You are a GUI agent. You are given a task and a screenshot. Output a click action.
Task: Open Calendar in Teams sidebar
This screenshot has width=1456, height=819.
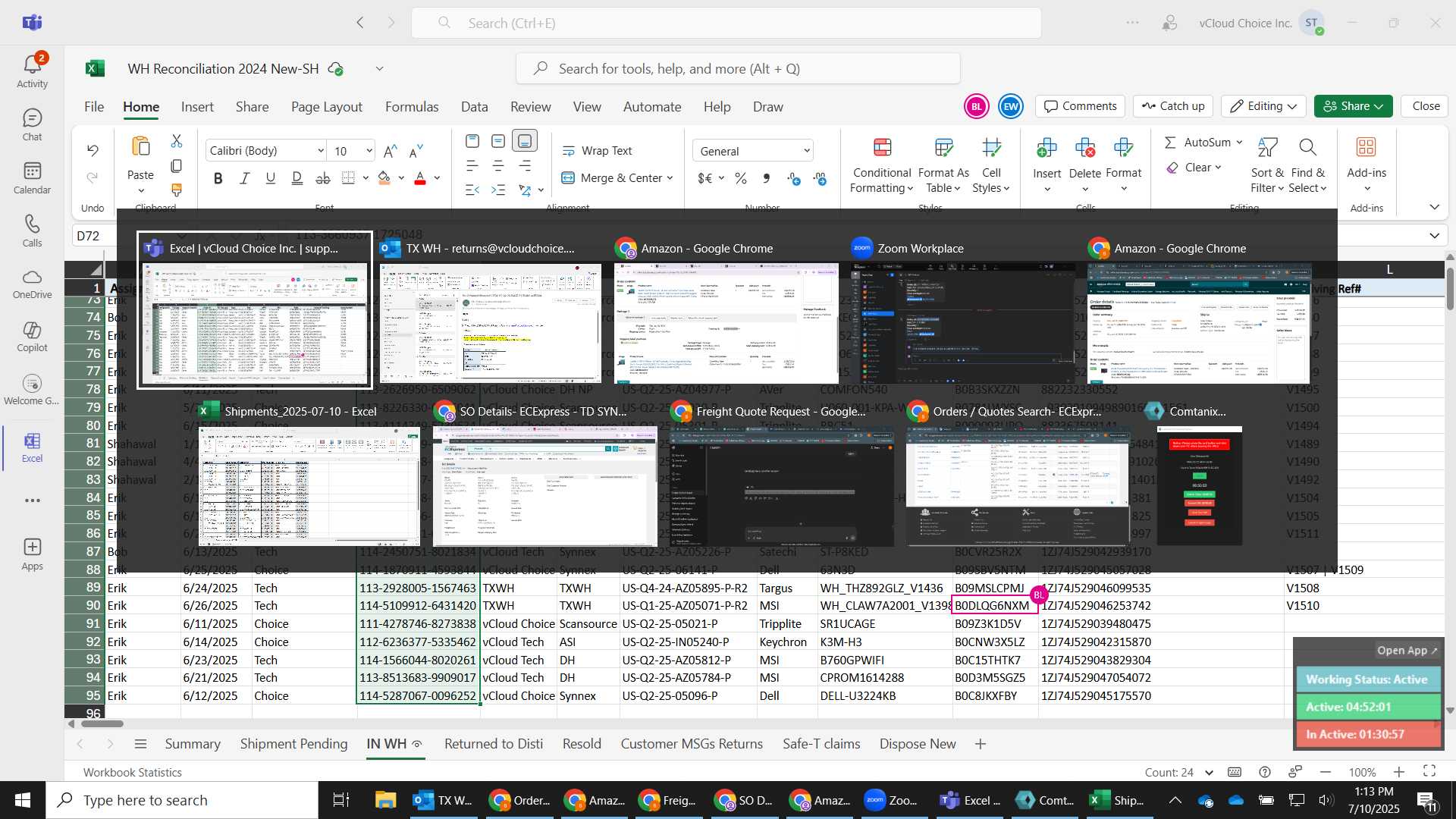point(32,178)
